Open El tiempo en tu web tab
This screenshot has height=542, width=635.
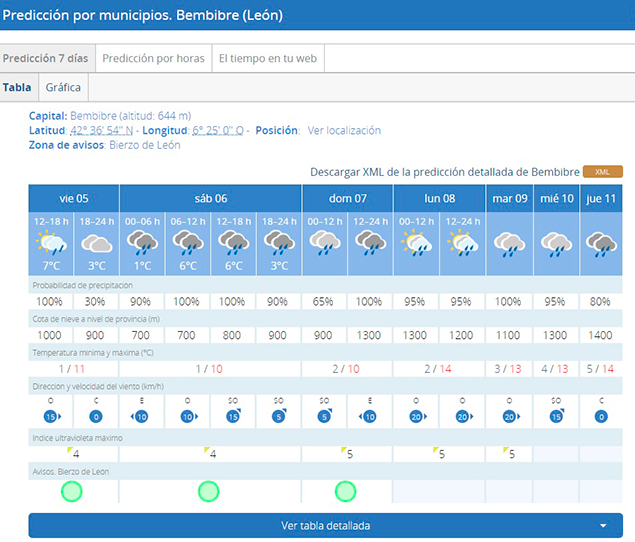(267, 59)
